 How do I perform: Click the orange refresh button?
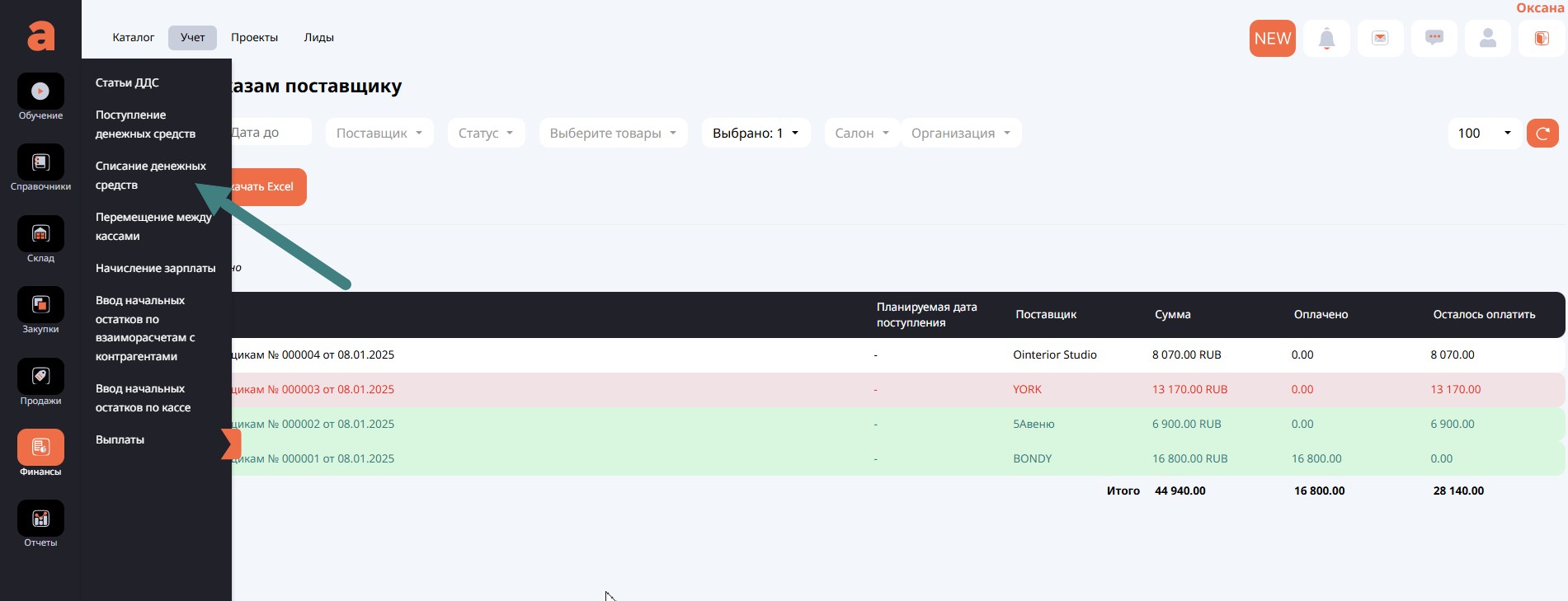click(1542, 134)
